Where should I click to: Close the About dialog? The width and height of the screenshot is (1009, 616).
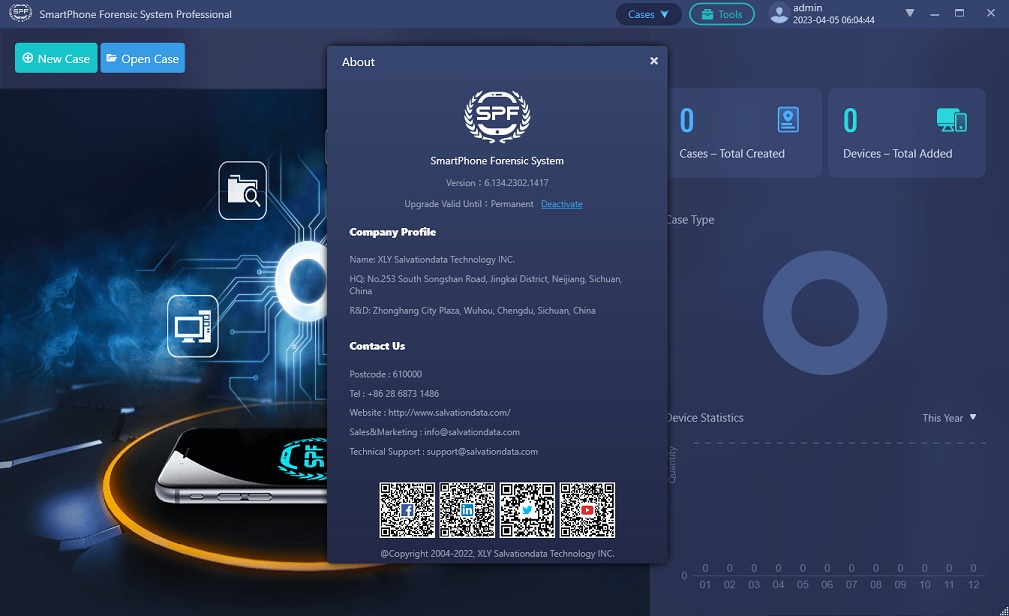pos(654,61)
